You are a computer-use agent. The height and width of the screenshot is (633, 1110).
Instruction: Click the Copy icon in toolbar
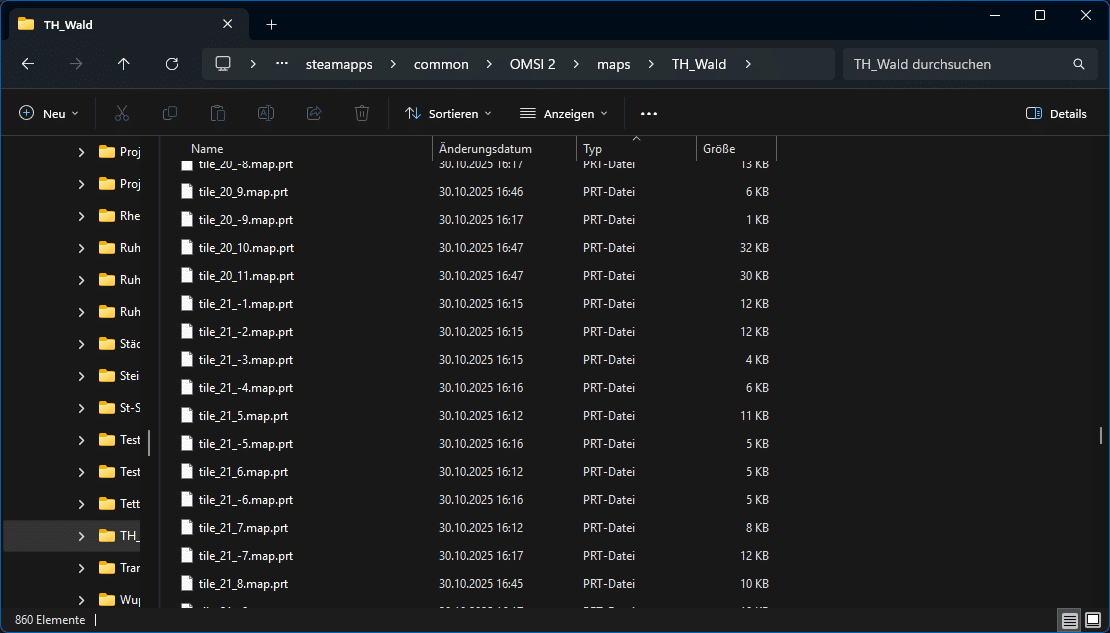point(170,114)
